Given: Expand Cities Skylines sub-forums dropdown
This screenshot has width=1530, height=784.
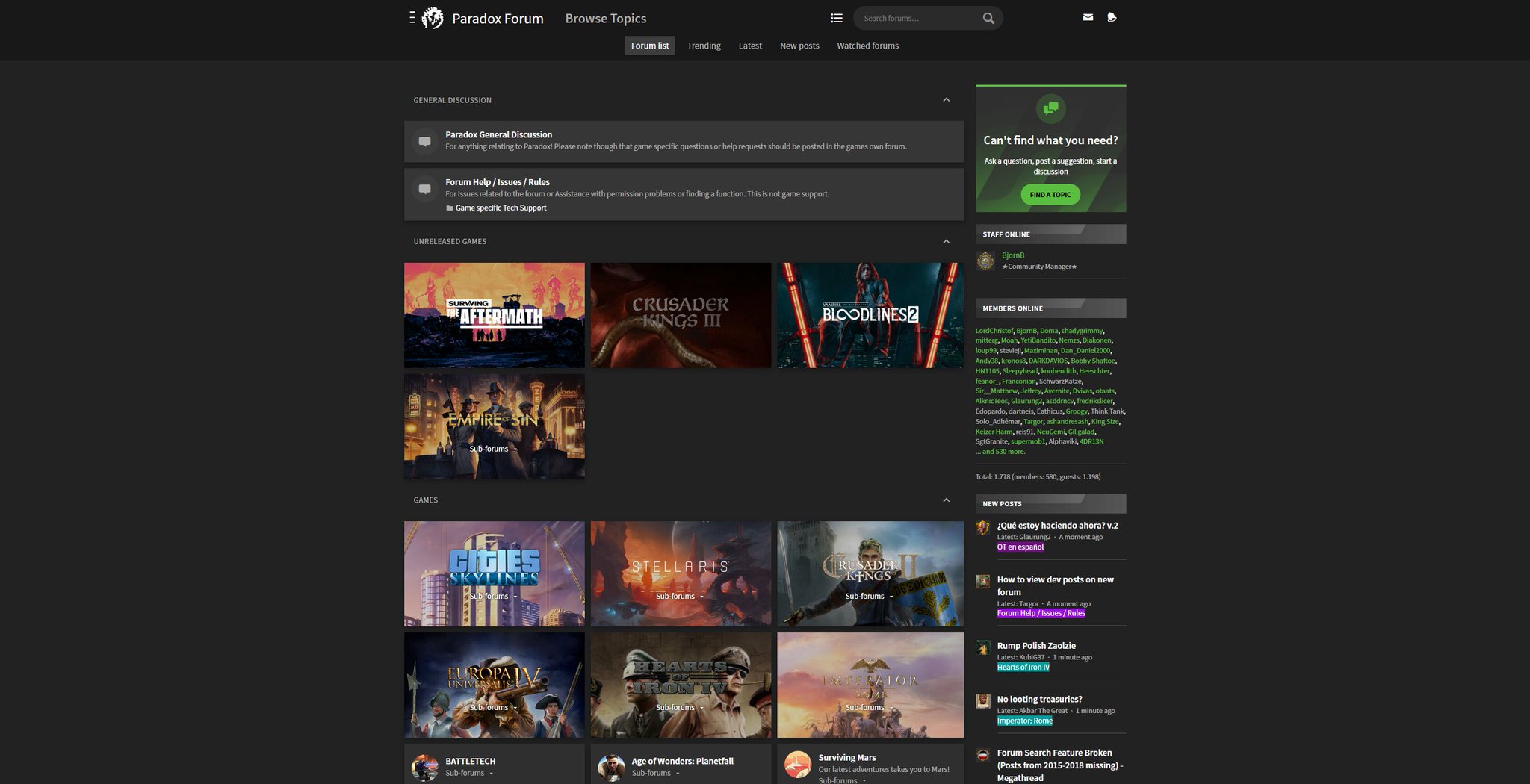Looking at the screenshot, I should coord(494,596).
